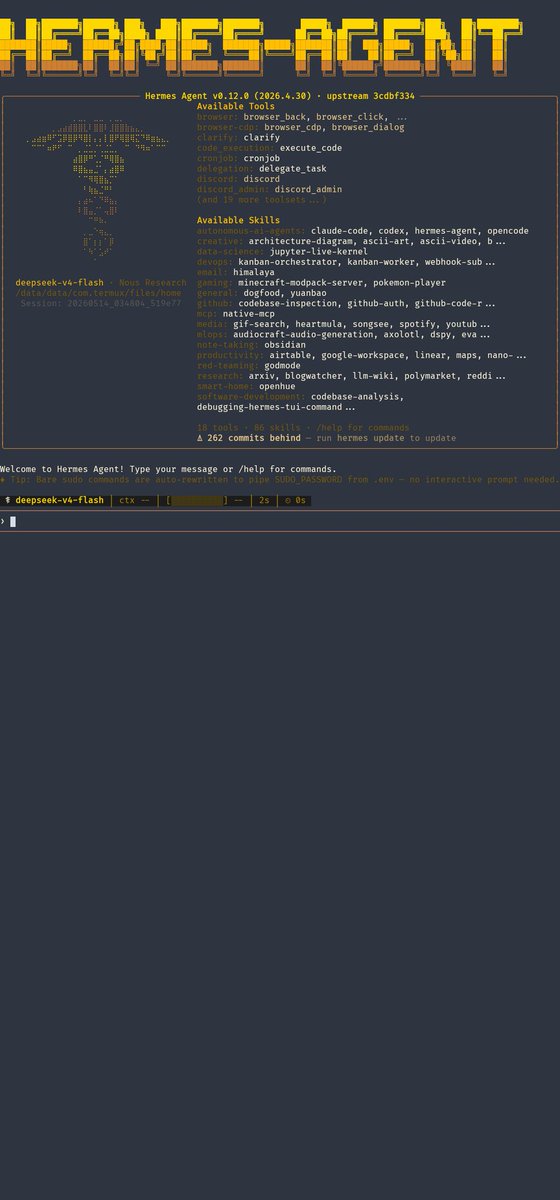
Task: Click arxiv research skill
Action: click(x=262, y=376)
